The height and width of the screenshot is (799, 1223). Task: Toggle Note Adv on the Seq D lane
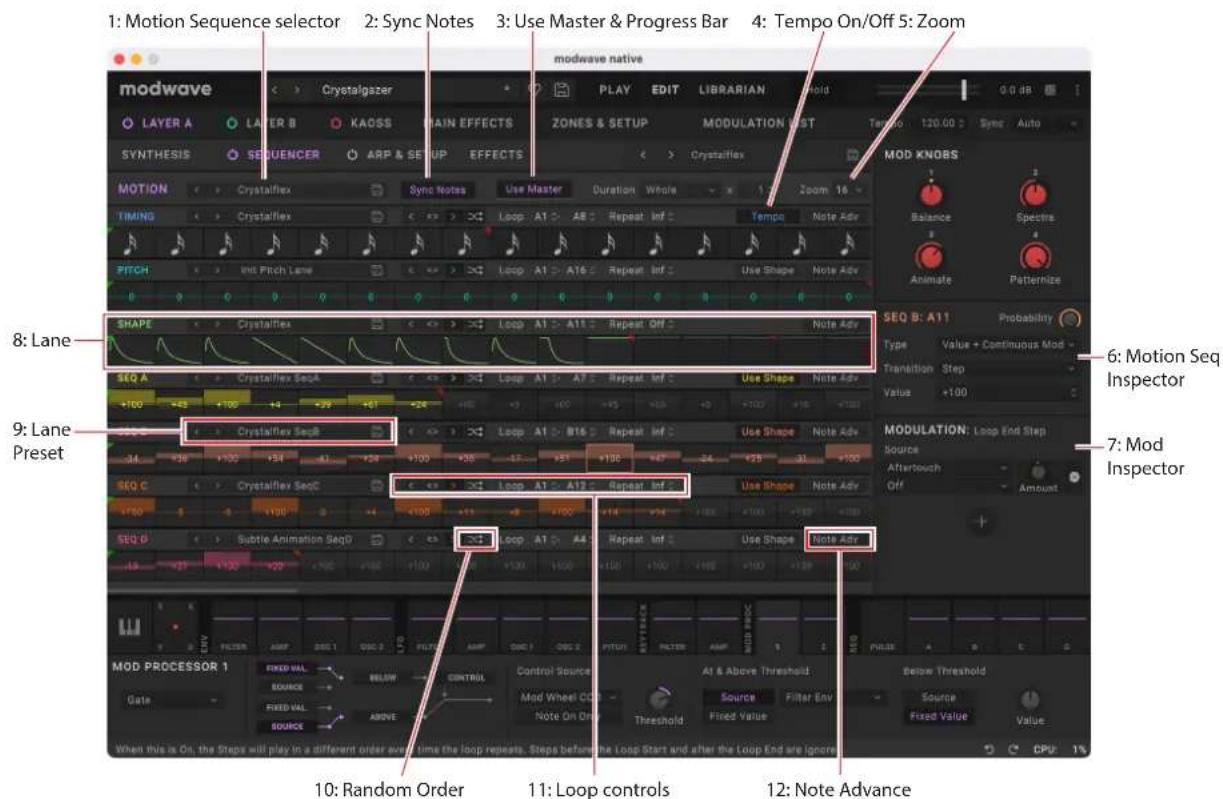coord(838,540)
